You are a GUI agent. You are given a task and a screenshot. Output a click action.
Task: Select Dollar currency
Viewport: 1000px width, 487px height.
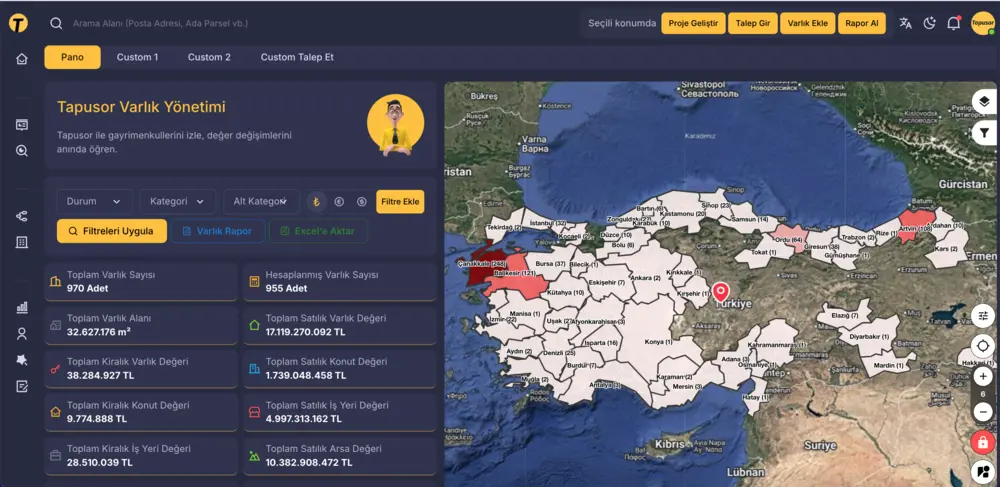click(x=362, y=201)
